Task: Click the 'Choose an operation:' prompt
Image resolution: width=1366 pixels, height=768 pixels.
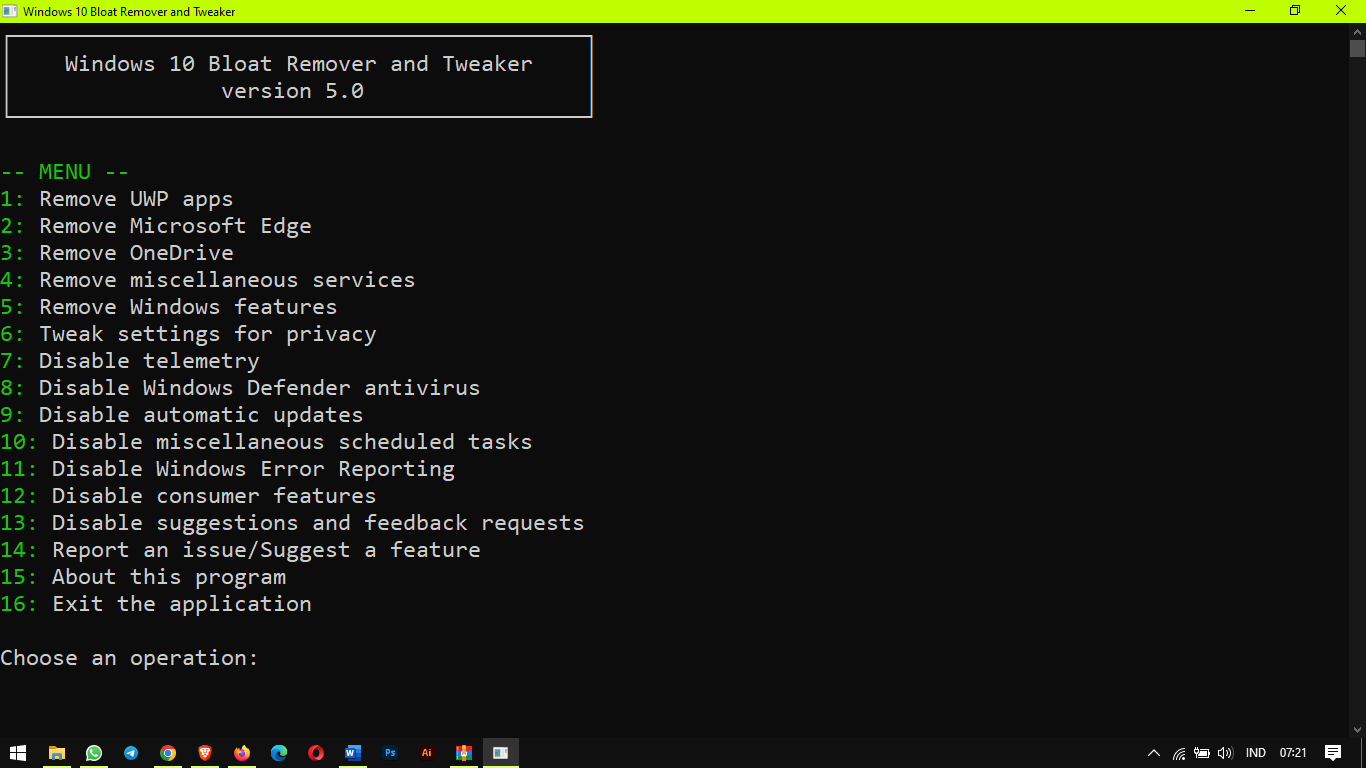Action: [x=130, y=658]
